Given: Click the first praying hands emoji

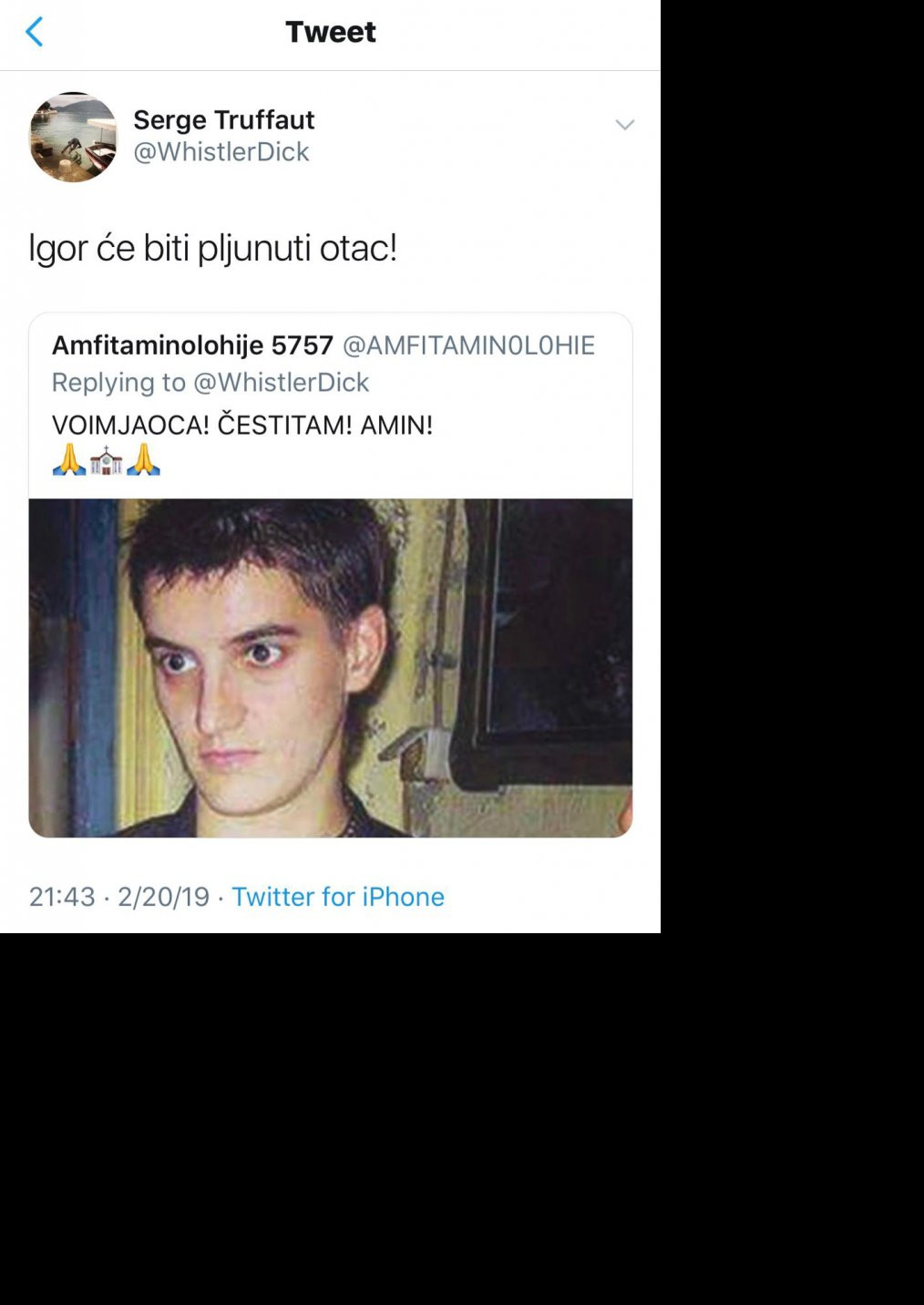Looking at the screenshot, I should coord(68,460).
